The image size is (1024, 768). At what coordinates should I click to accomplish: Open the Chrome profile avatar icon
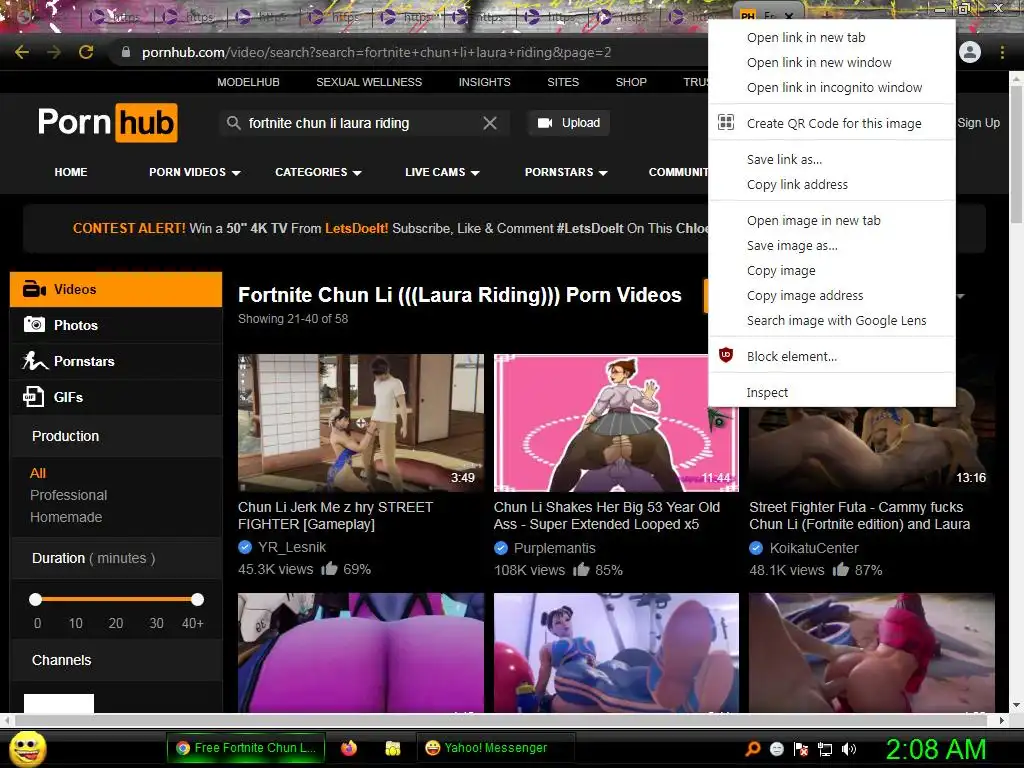point(970,52)
